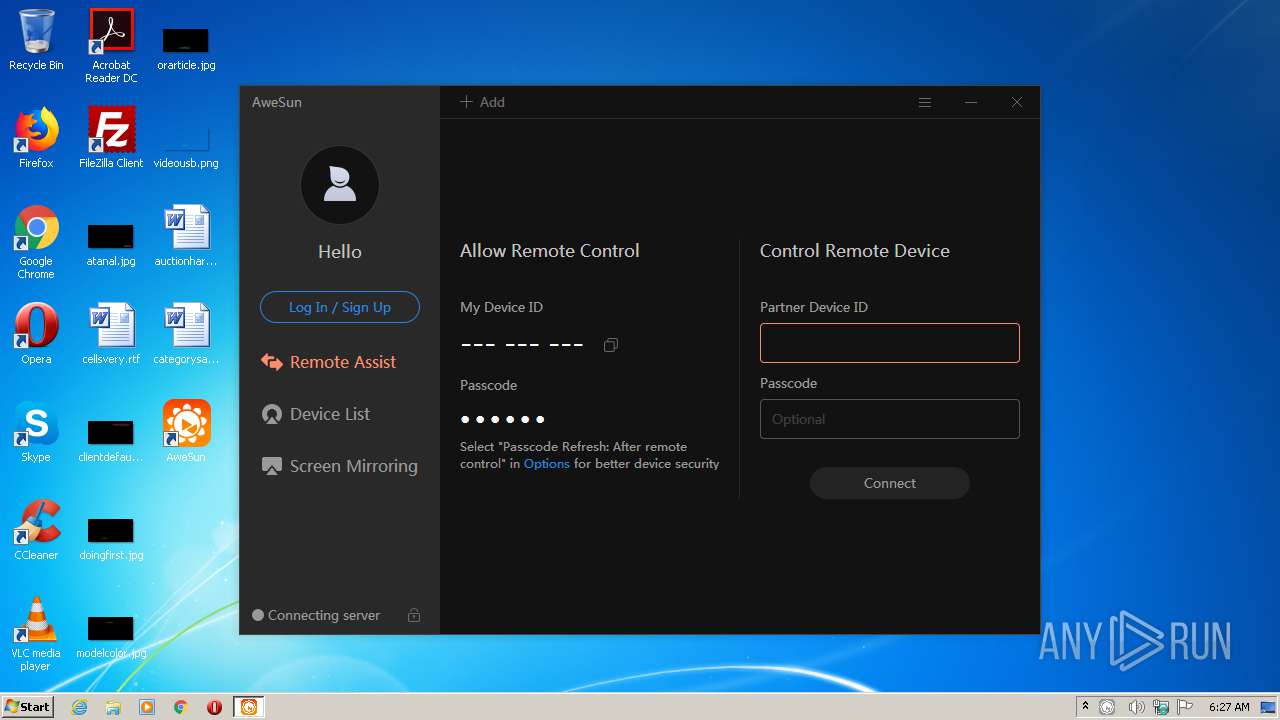Show hidden system tray icons
The height and width of the screenshot is (720, 1280).
[x=1085, y=706]
